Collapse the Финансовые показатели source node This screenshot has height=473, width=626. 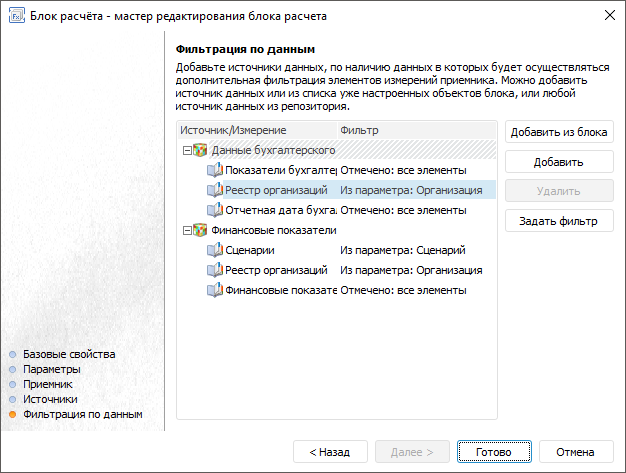click(187, 230)
